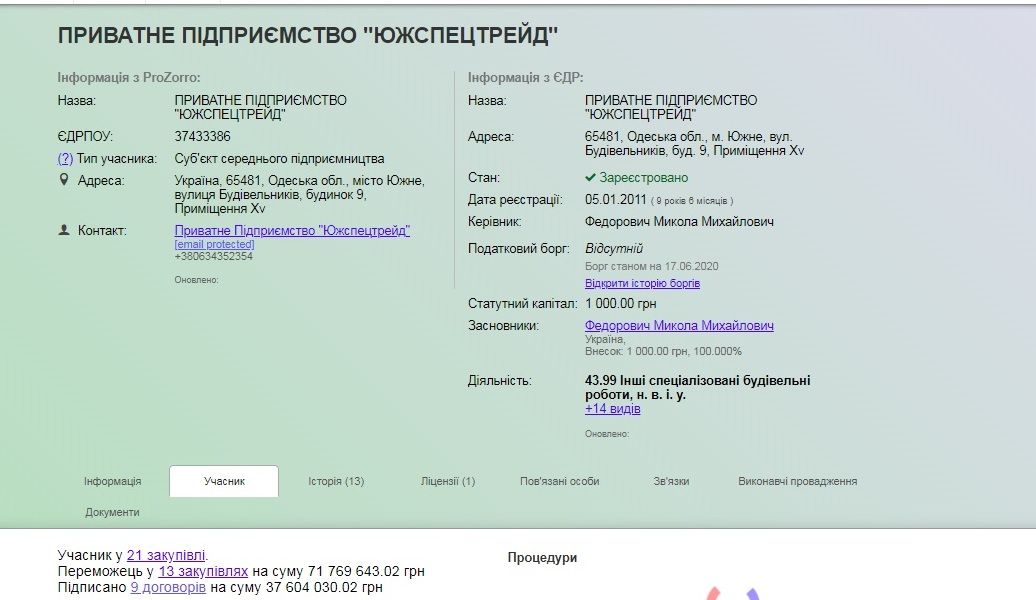Open the Історія (13) tab
The image size is (1036, 600).
(x=336, y=481)
